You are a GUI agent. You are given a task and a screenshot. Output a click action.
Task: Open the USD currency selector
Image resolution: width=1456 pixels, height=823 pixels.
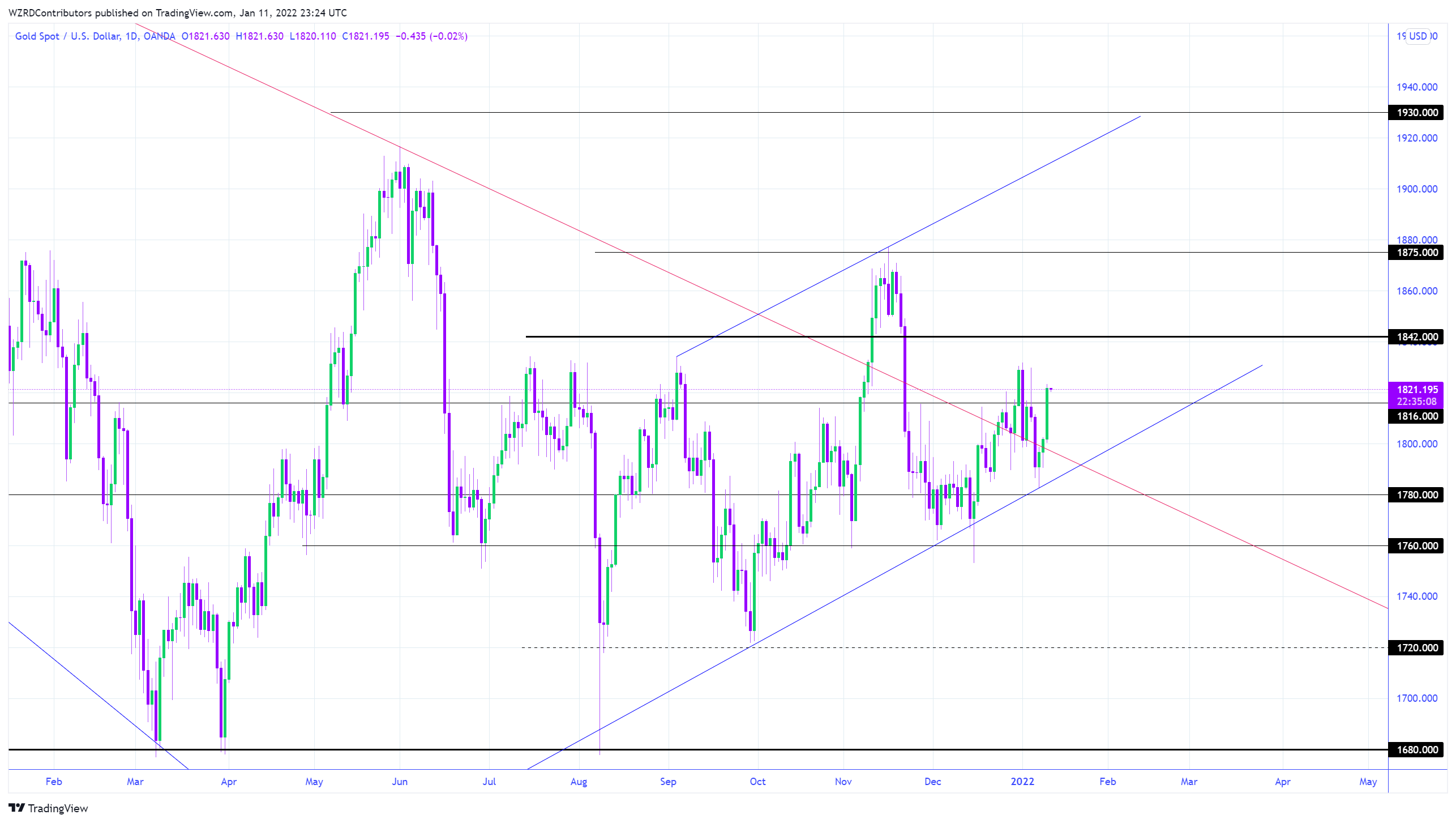click(1418, 36)
